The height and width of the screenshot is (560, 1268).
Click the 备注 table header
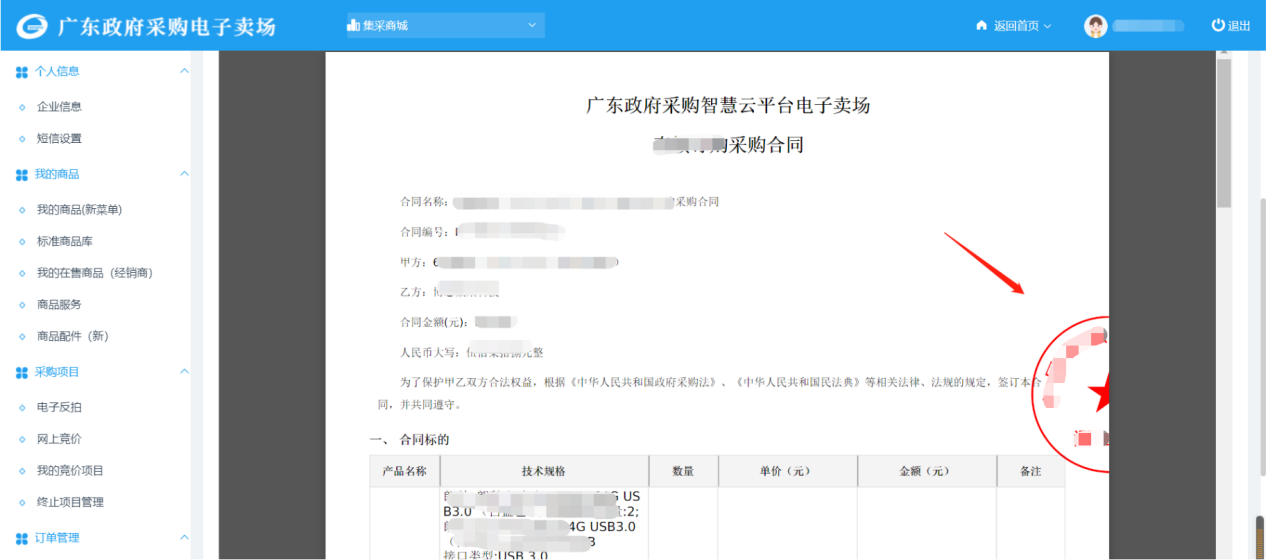coord(1030,471)
